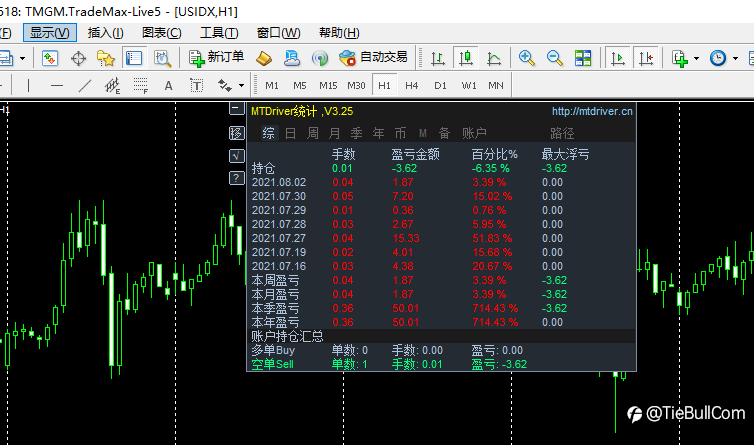Select the 日 daily tab
This screenshot has height=445, width=754.
pos(290,133)
